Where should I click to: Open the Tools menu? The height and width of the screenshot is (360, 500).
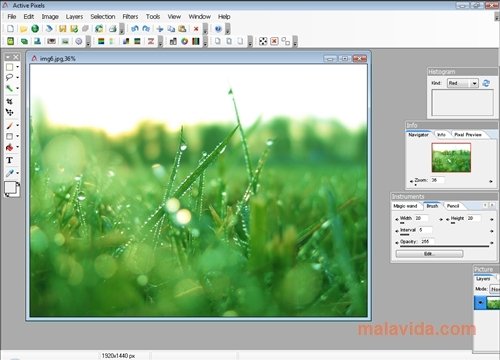(x=153, y=17)
